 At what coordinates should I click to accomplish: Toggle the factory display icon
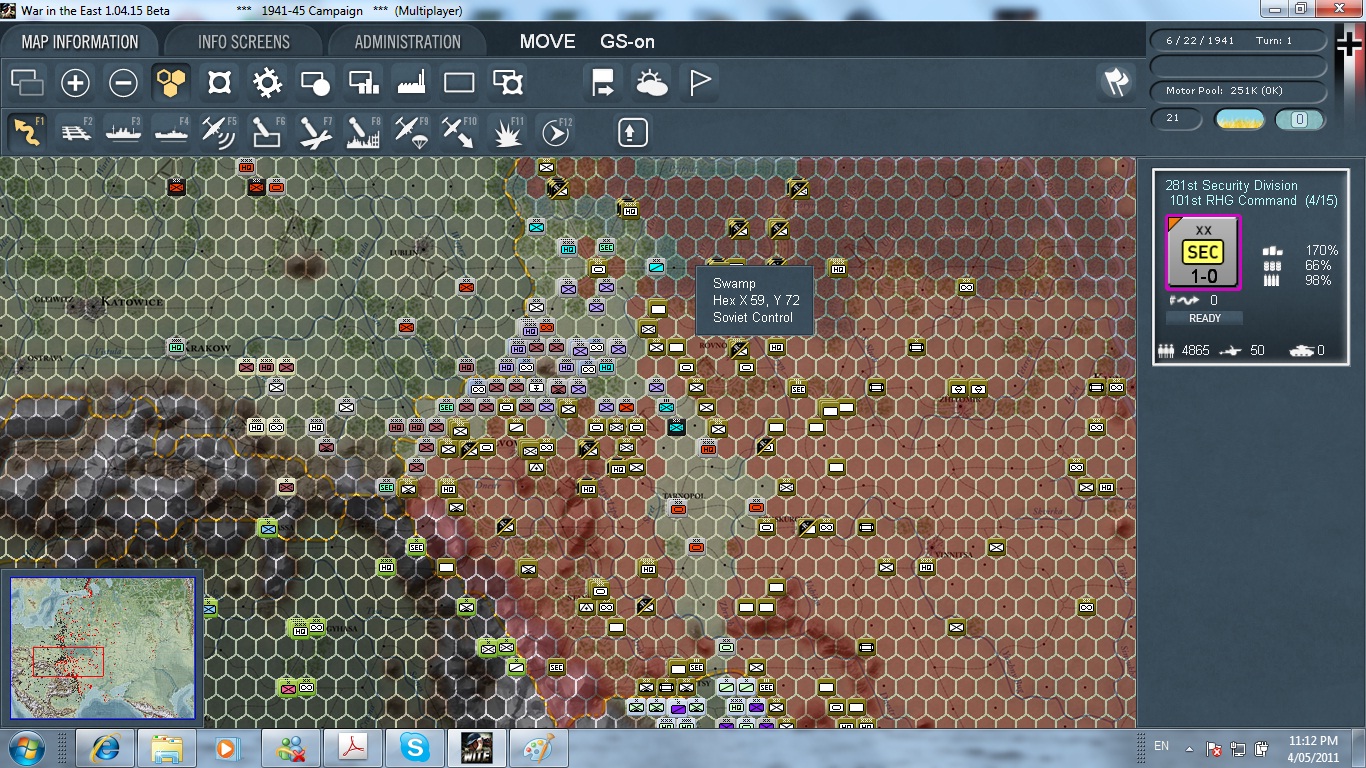tap(412, 83)
